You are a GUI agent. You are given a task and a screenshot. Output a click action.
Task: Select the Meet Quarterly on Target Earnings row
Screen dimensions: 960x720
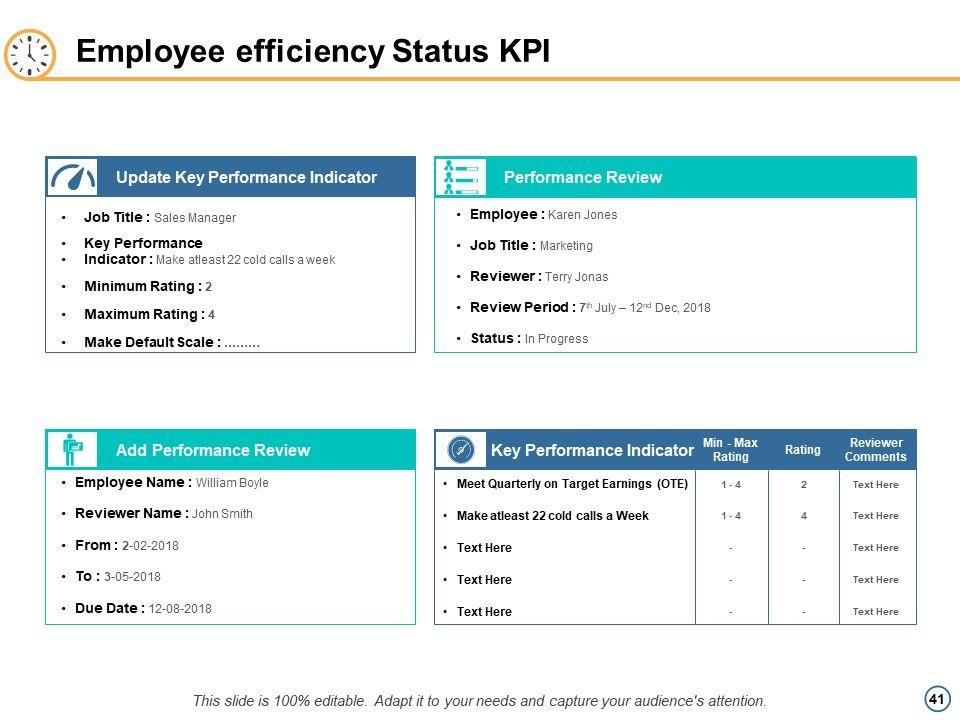[x=572, y=484]
